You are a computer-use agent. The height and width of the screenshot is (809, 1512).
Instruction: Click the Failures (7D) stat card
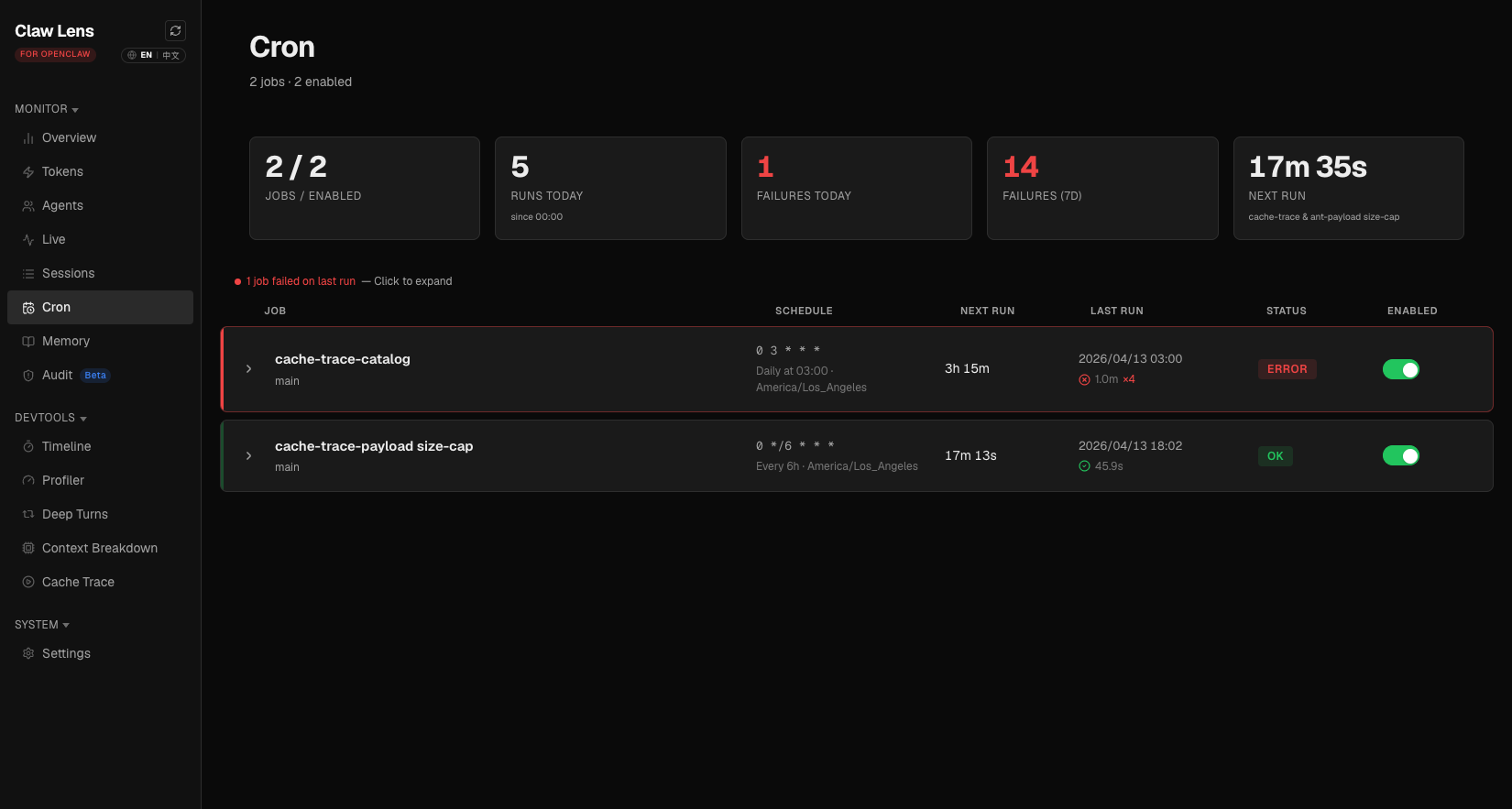coord(1102,189)
